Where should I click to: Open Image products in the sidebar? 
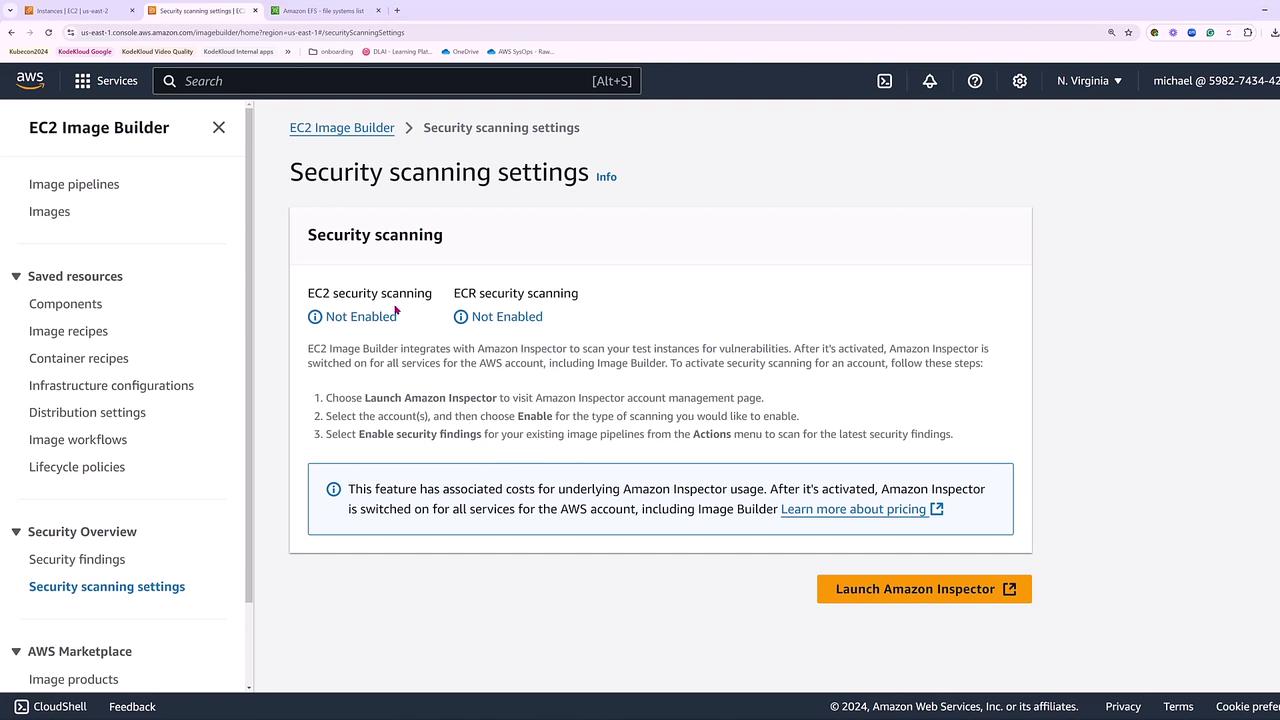point(73,679)
